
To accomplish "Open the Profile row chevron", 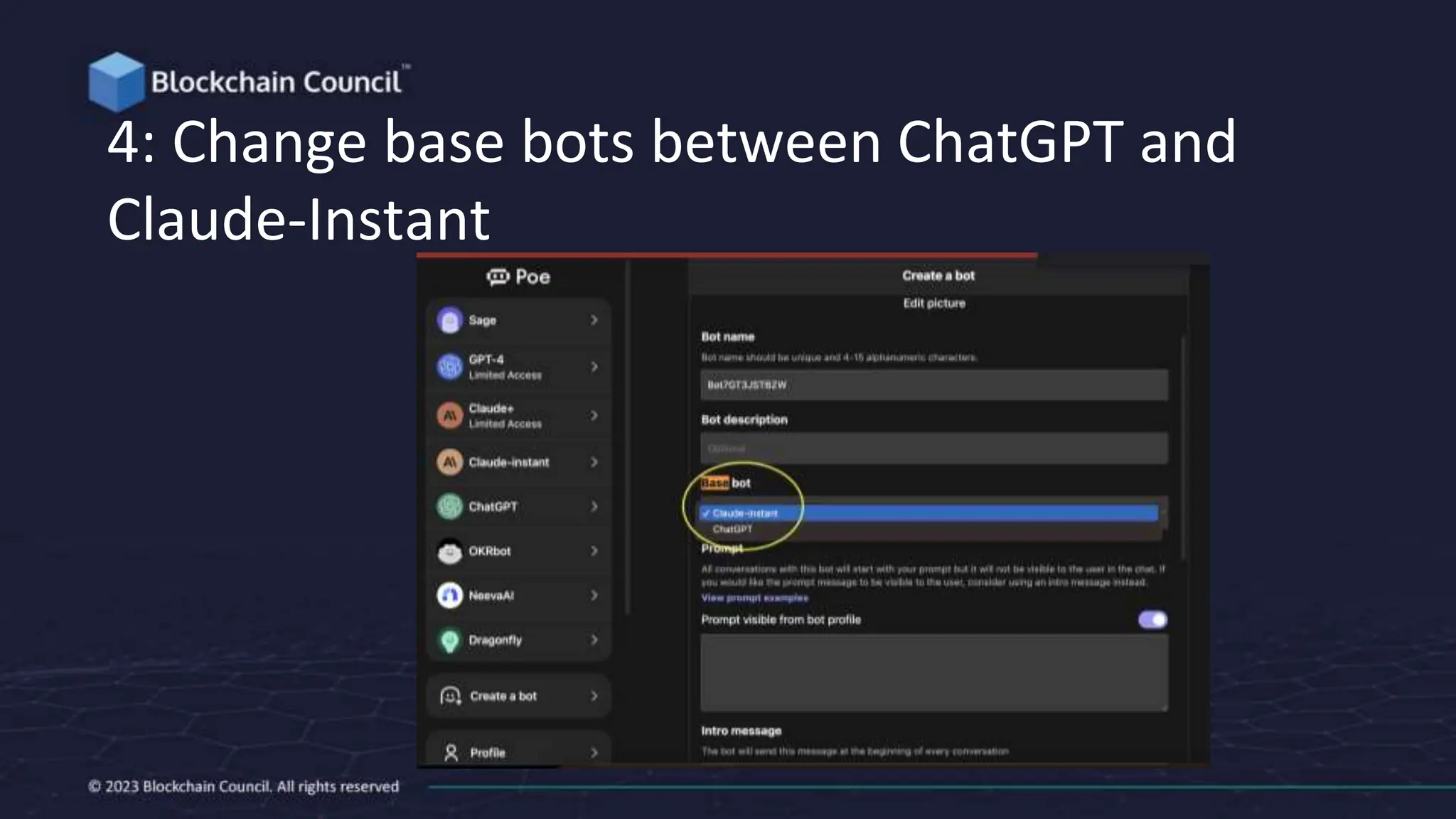I will pyautogui.click(x=594, y=752).
